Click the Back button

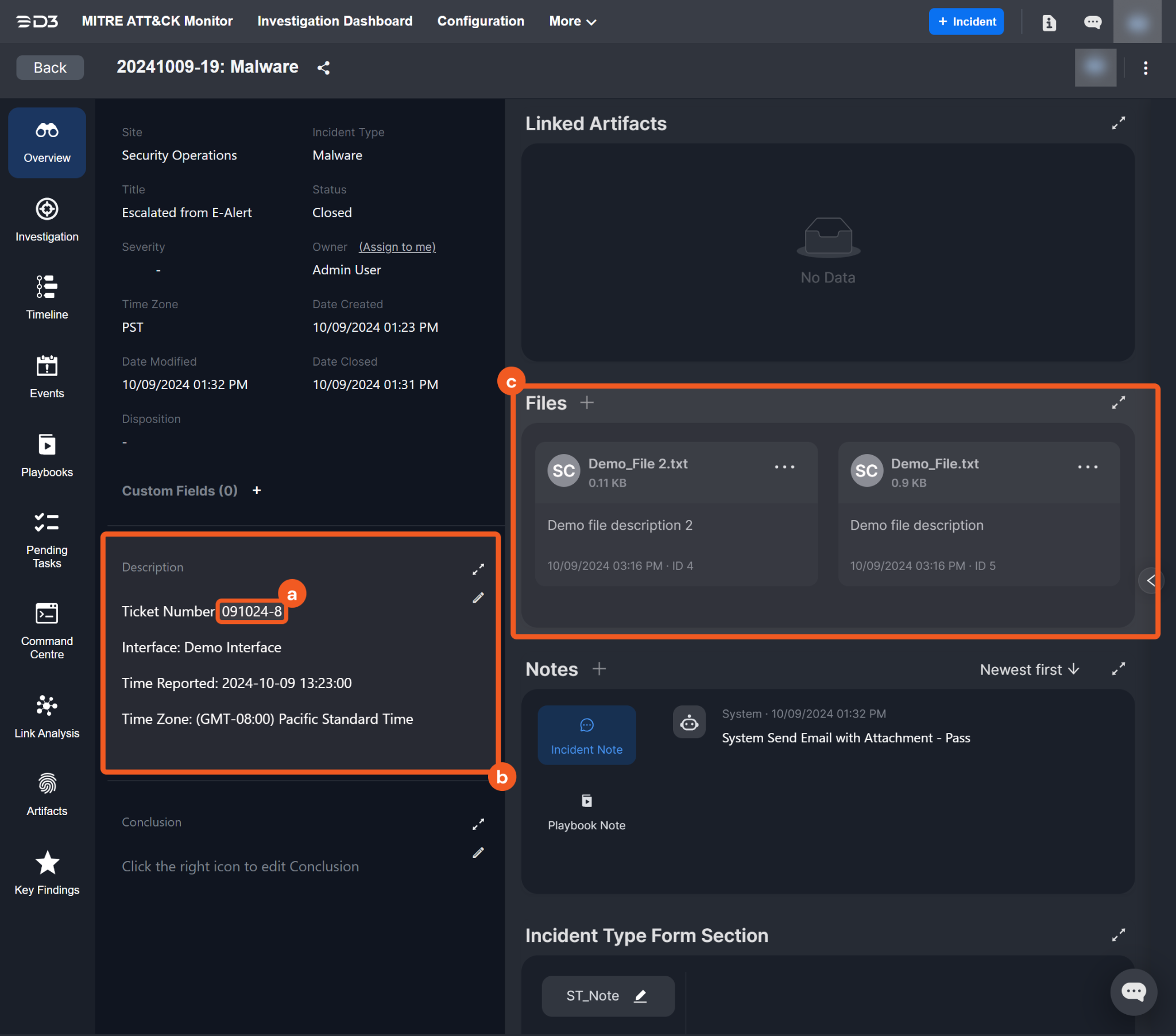(49, 68)
